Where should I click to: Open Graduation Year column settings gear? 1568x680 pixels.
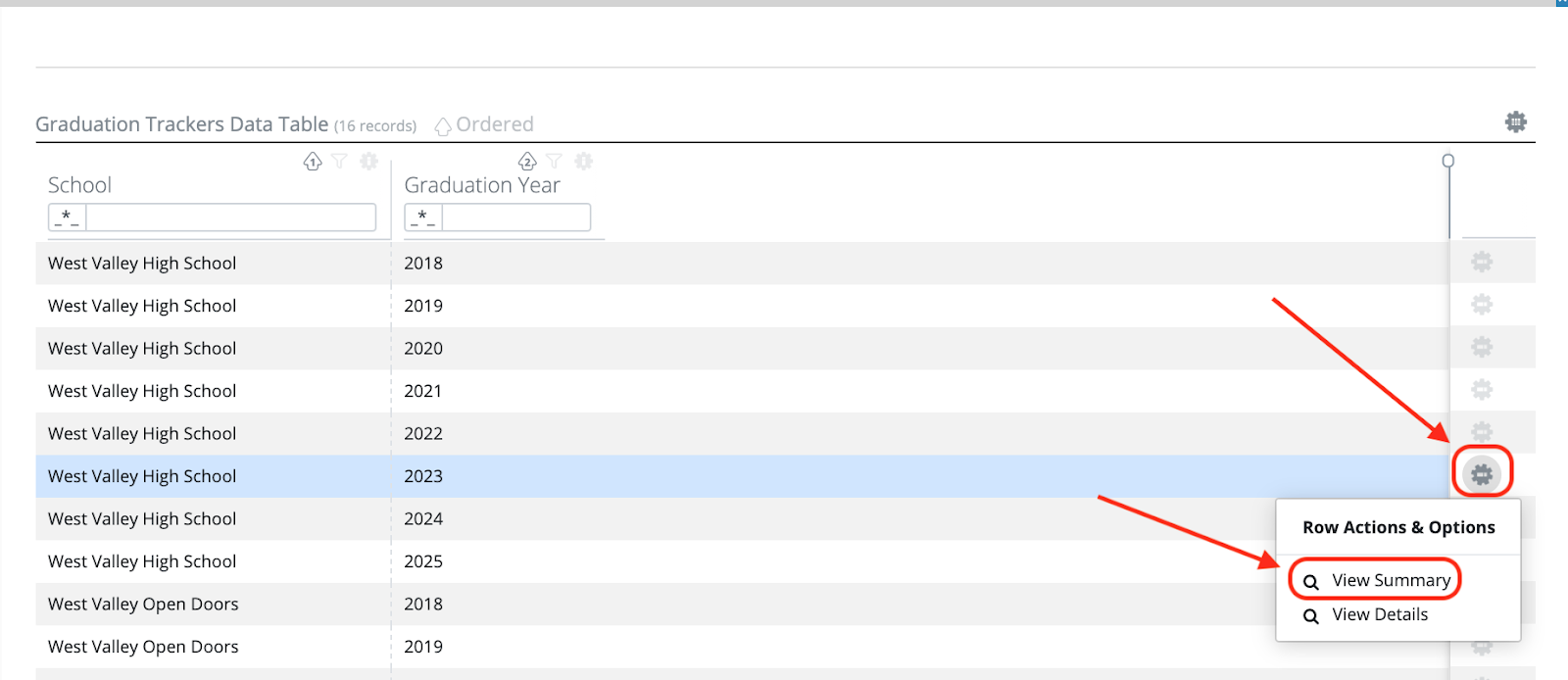click(583, 161)
